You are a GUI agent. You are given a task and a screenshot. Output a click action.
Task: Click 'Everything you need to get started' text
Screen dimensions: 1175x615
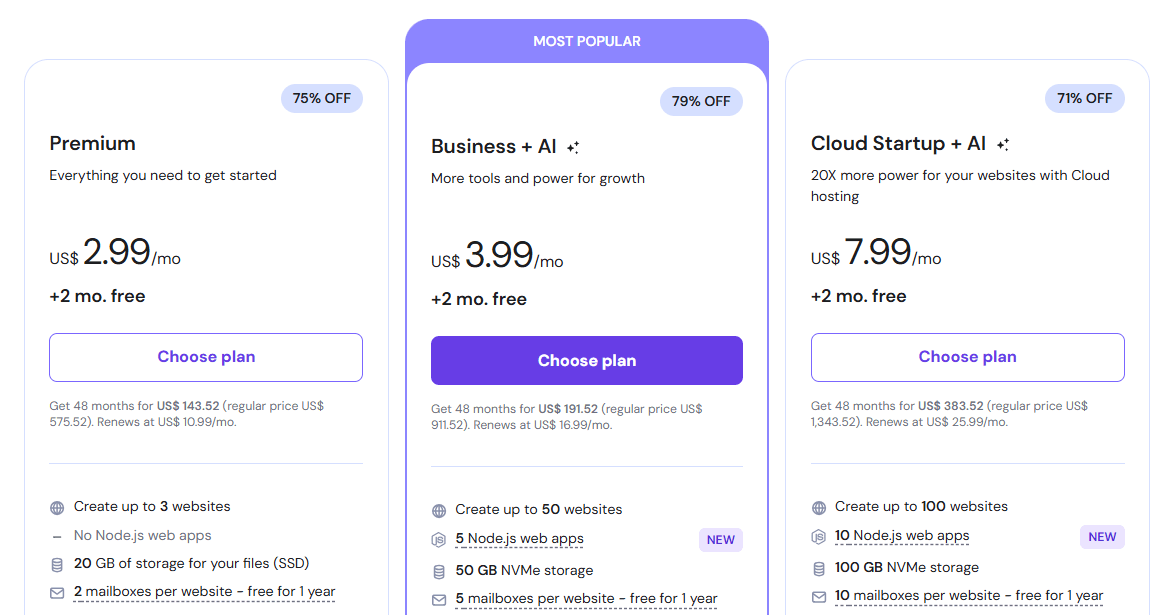(163, 175)
